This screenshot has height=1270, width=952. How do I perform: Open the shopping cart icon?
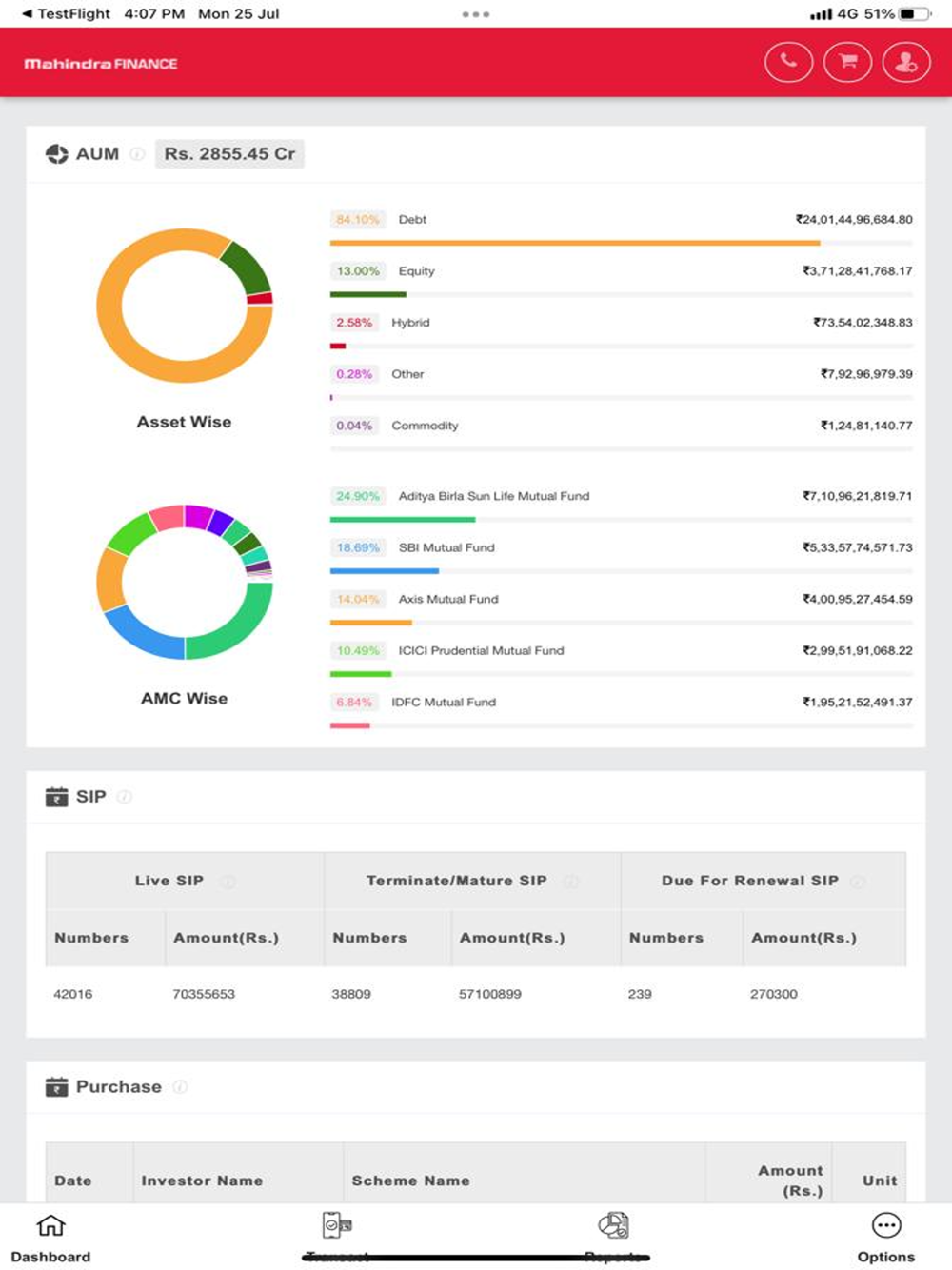coord(847,63)
